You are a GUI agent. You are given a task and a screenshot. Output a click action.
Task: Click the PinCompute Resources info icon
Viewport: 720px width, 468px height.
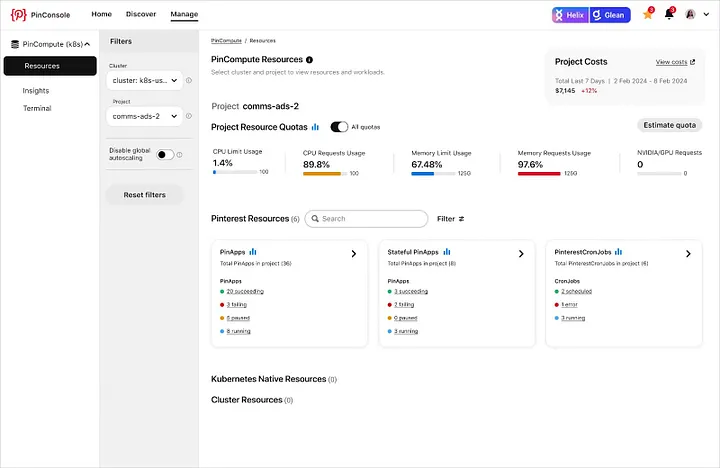[x=309, y=60]
